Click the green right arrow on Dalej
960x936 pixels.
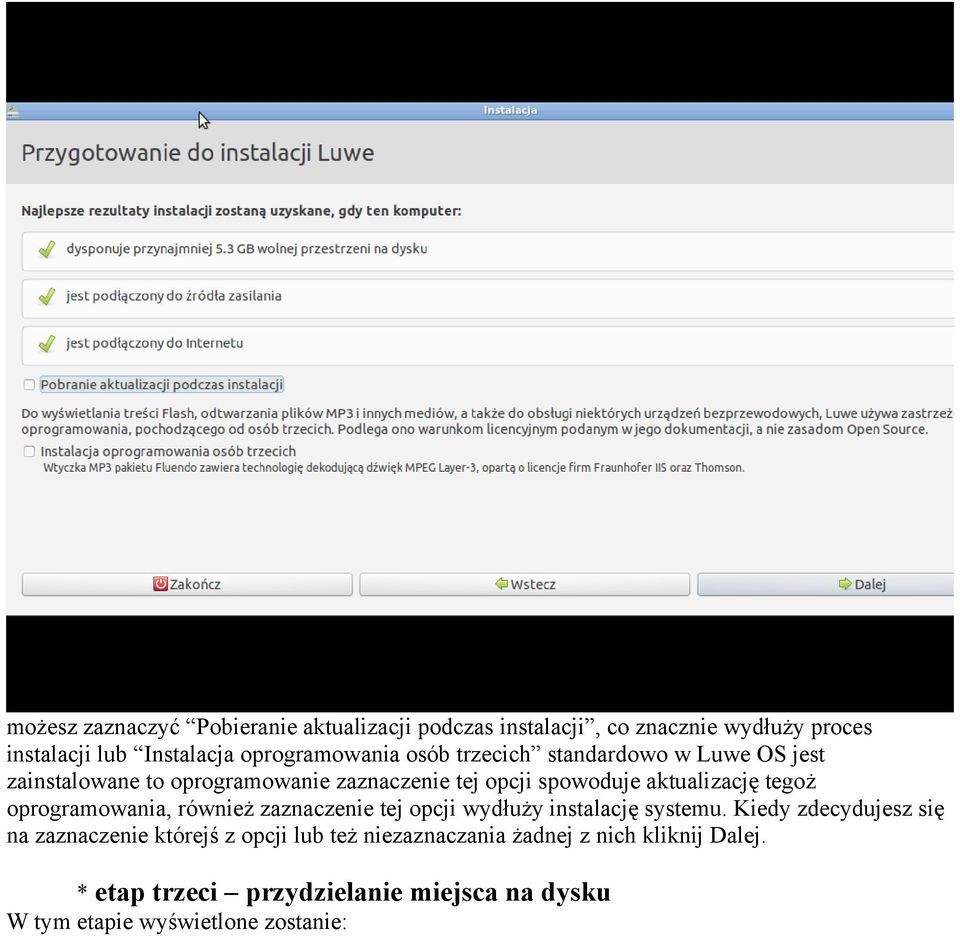pyautogui.click(x=845, y=583)
